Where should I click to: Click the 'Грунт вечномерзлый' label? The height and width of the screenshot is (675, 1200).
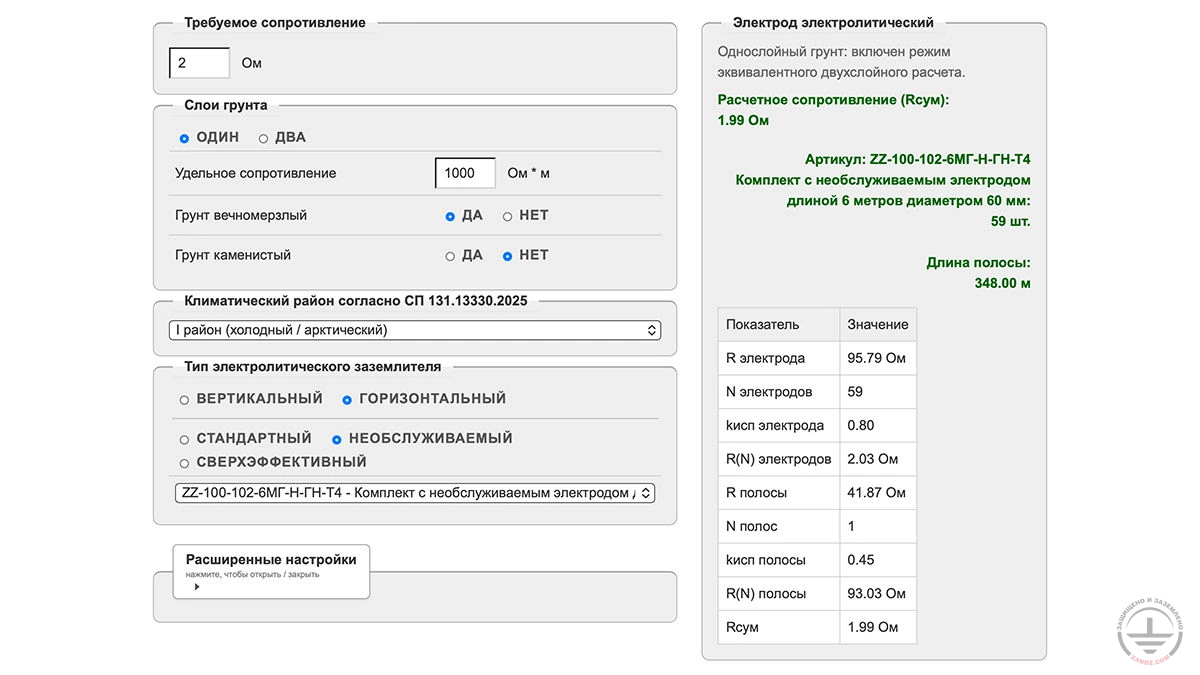241,215
